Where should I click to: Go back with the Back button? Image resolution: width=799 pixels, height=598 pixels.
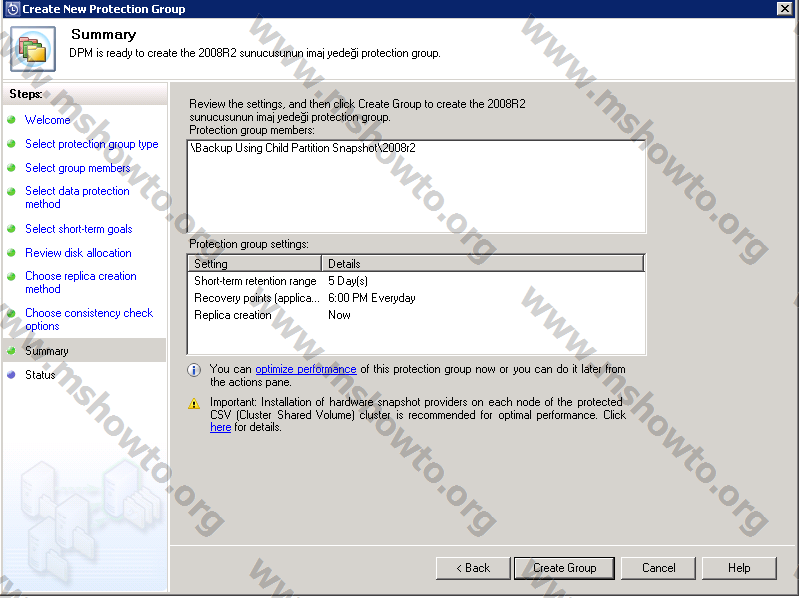click(473, 568)
